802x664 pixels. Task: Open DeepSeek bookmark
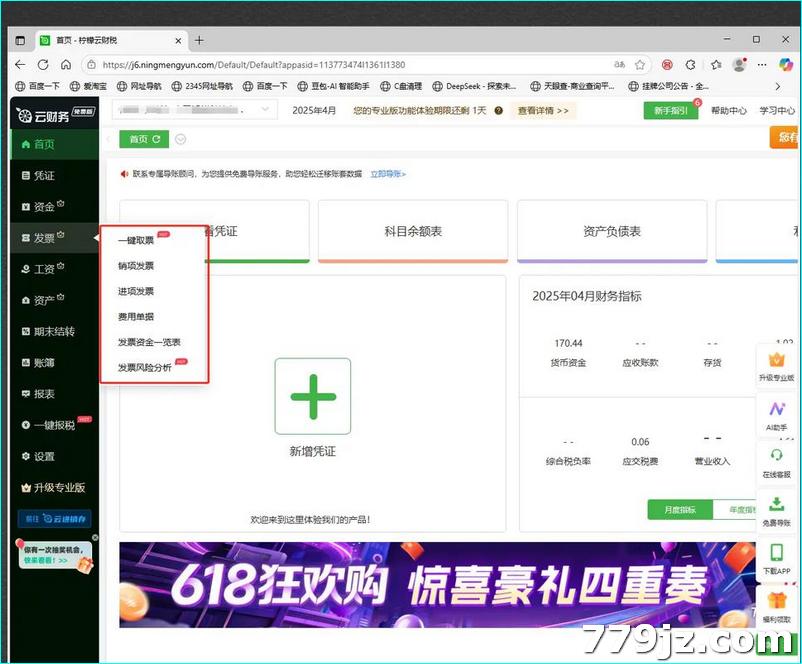click(x=475, y=86)
